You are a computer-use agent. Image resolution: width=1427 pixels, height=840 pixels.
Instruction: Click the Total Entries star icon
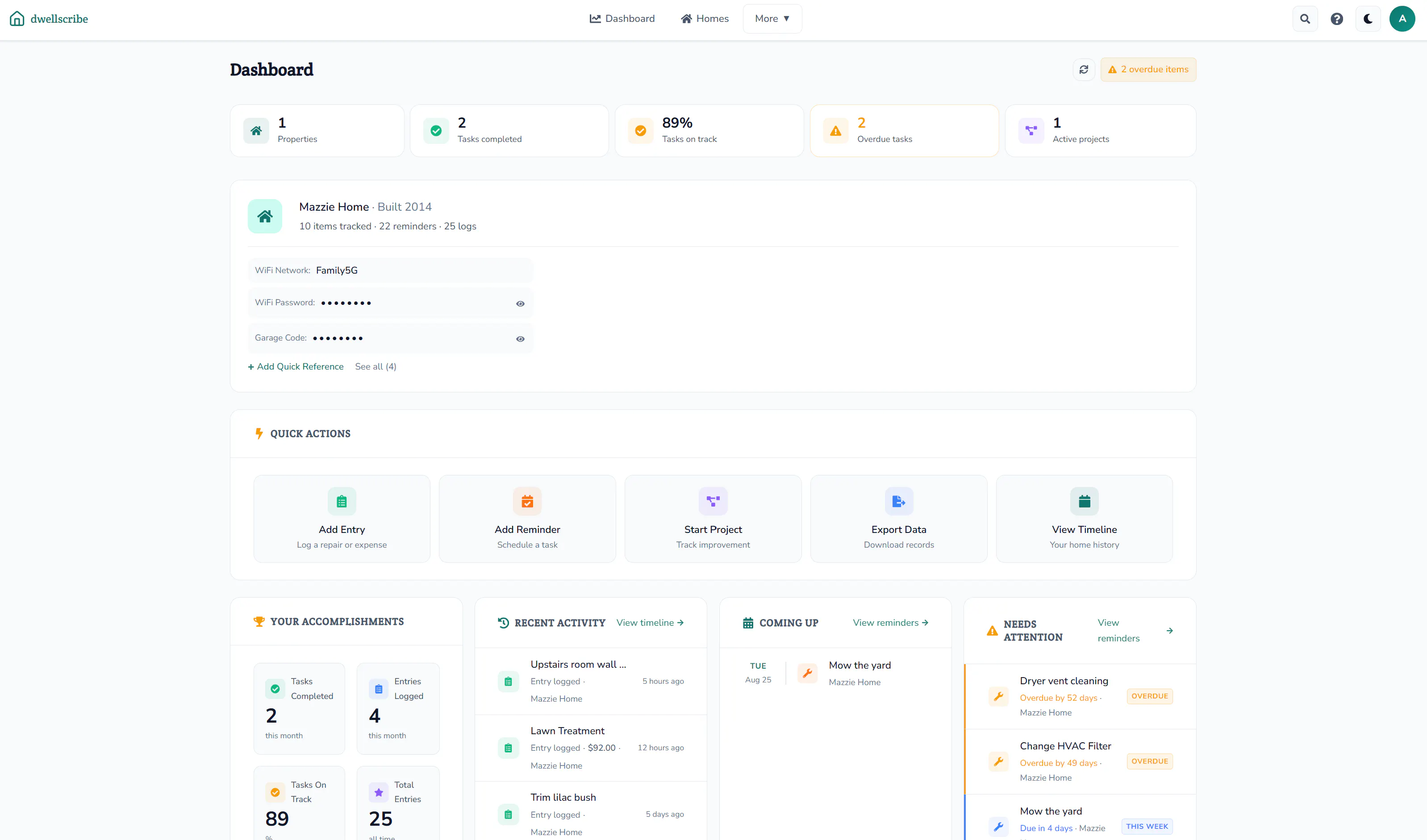(379, 792)
